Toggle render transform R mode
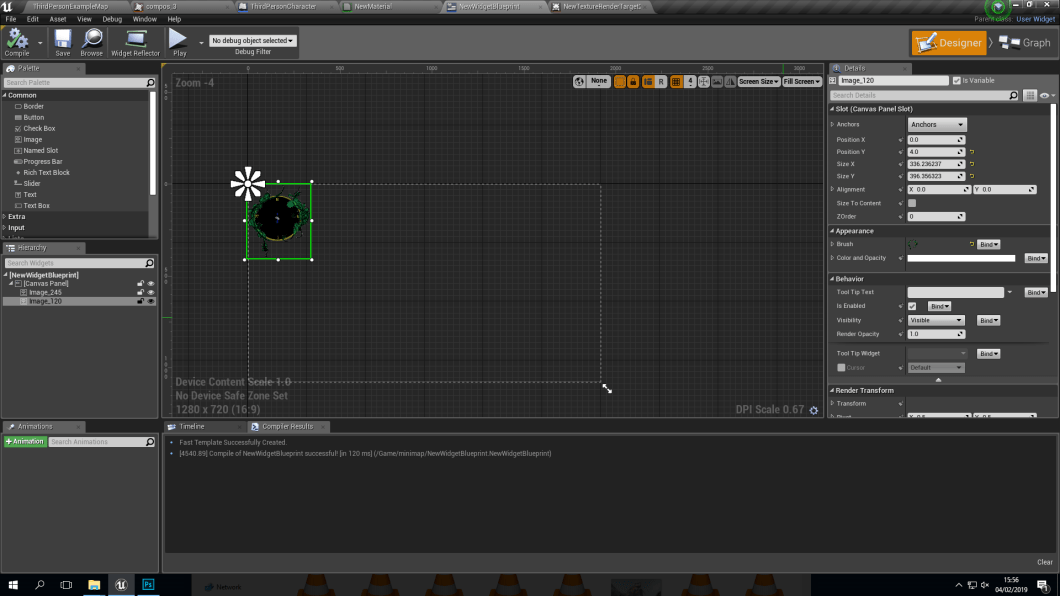Image resolution: width=1060 pixels, height=596 pixels. pyautogui.click(x=661, y=82)
